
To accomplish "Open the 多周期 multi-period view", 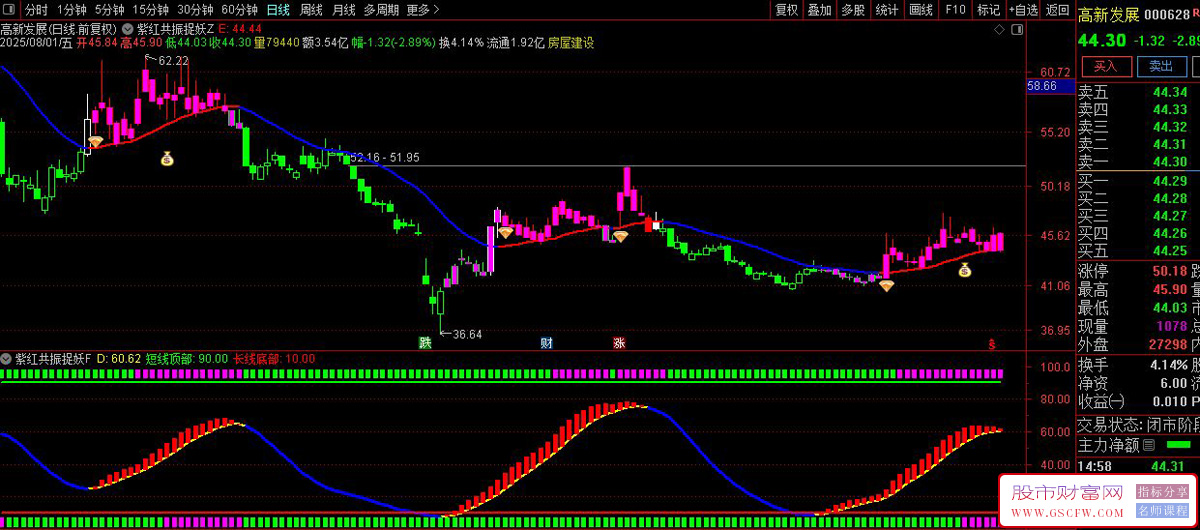I will pyautogui.click(x=381, y=10).
